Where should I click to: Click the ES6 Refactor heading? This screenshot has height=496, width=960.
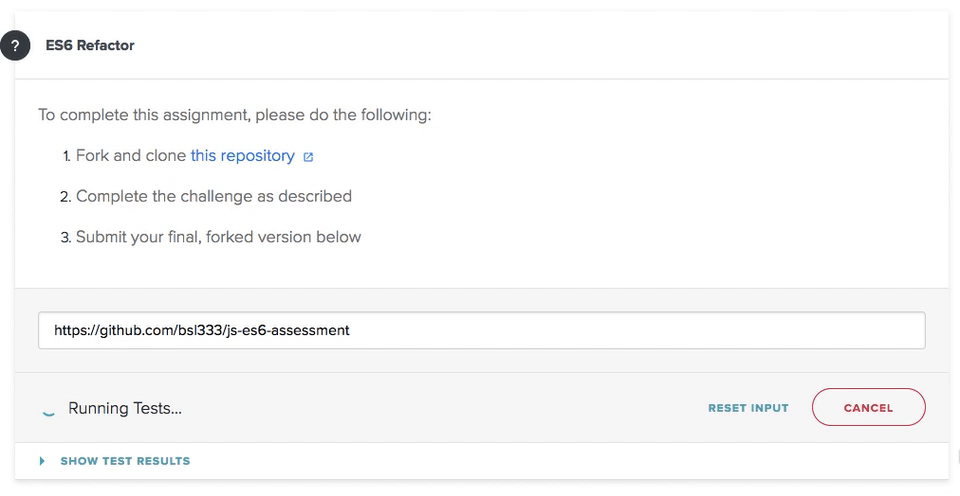pyautogui.click(x=90, y=45)
